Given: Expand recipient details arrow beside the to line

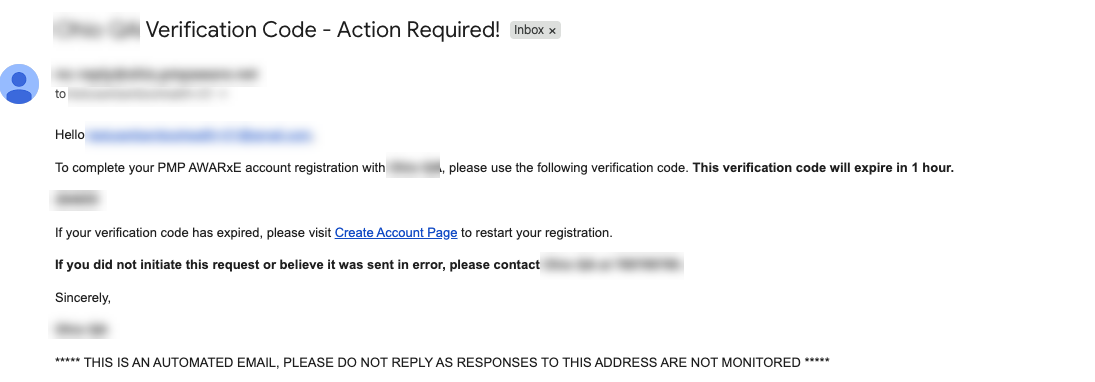Looking at the screenshot, I should tap(224, 94).
